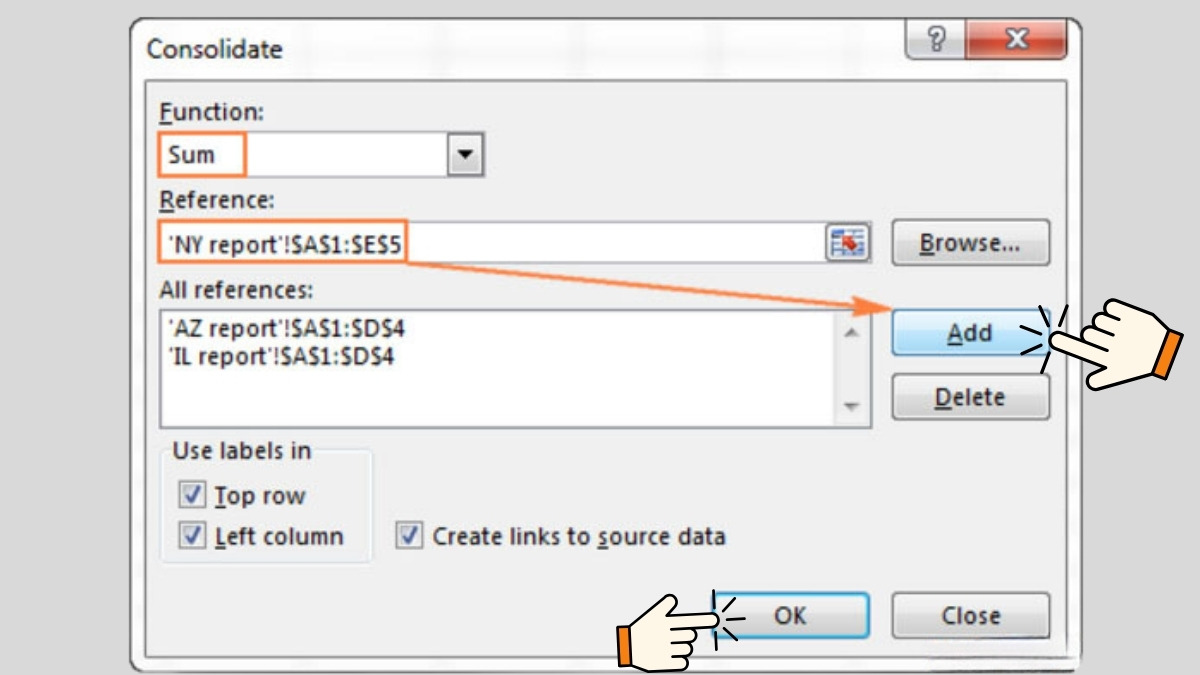Open the Help question mark button
1200x675 pixels.
pos(937,40)
